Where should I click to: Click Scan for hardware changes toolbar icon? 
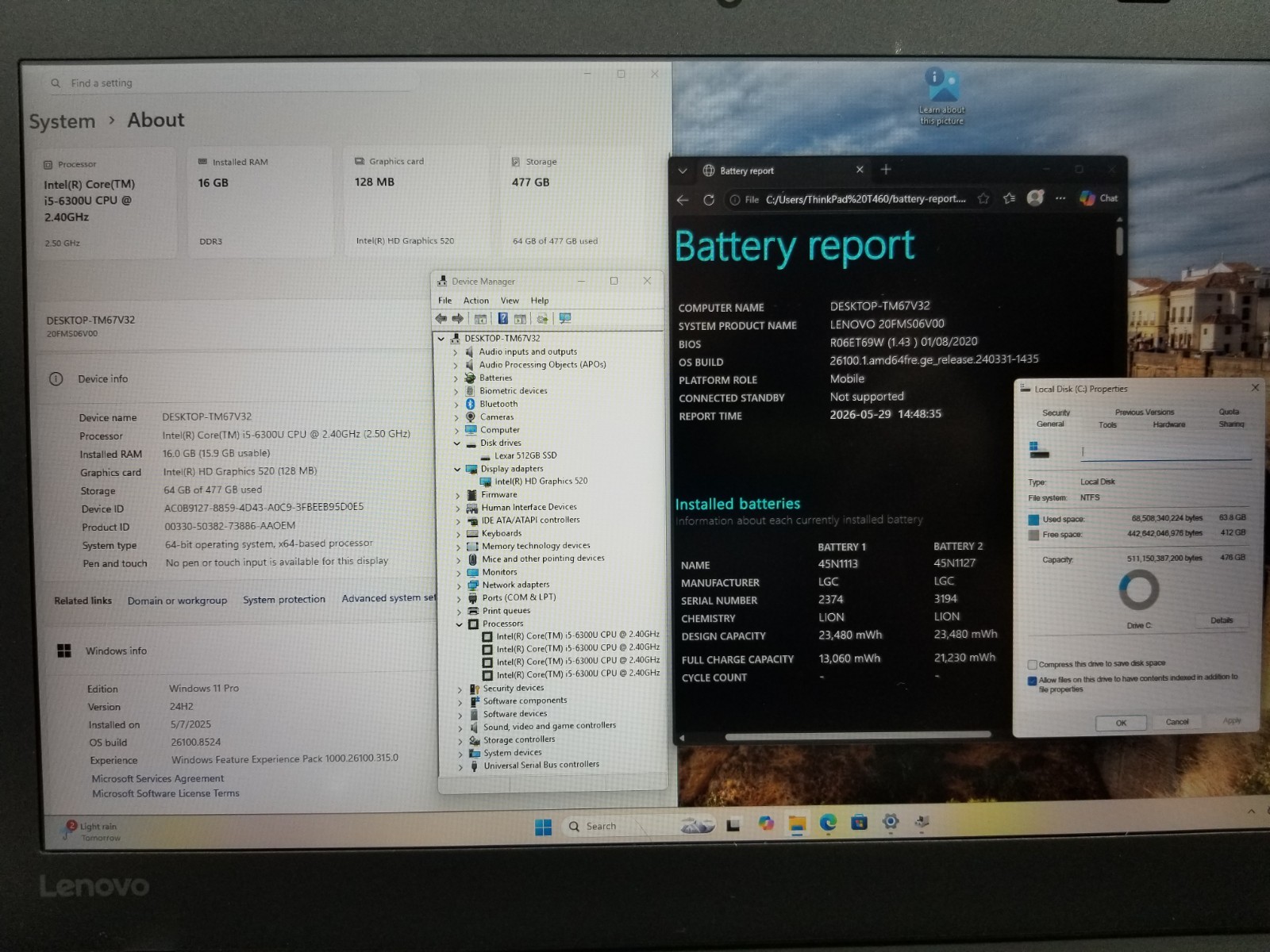[565, 318]
